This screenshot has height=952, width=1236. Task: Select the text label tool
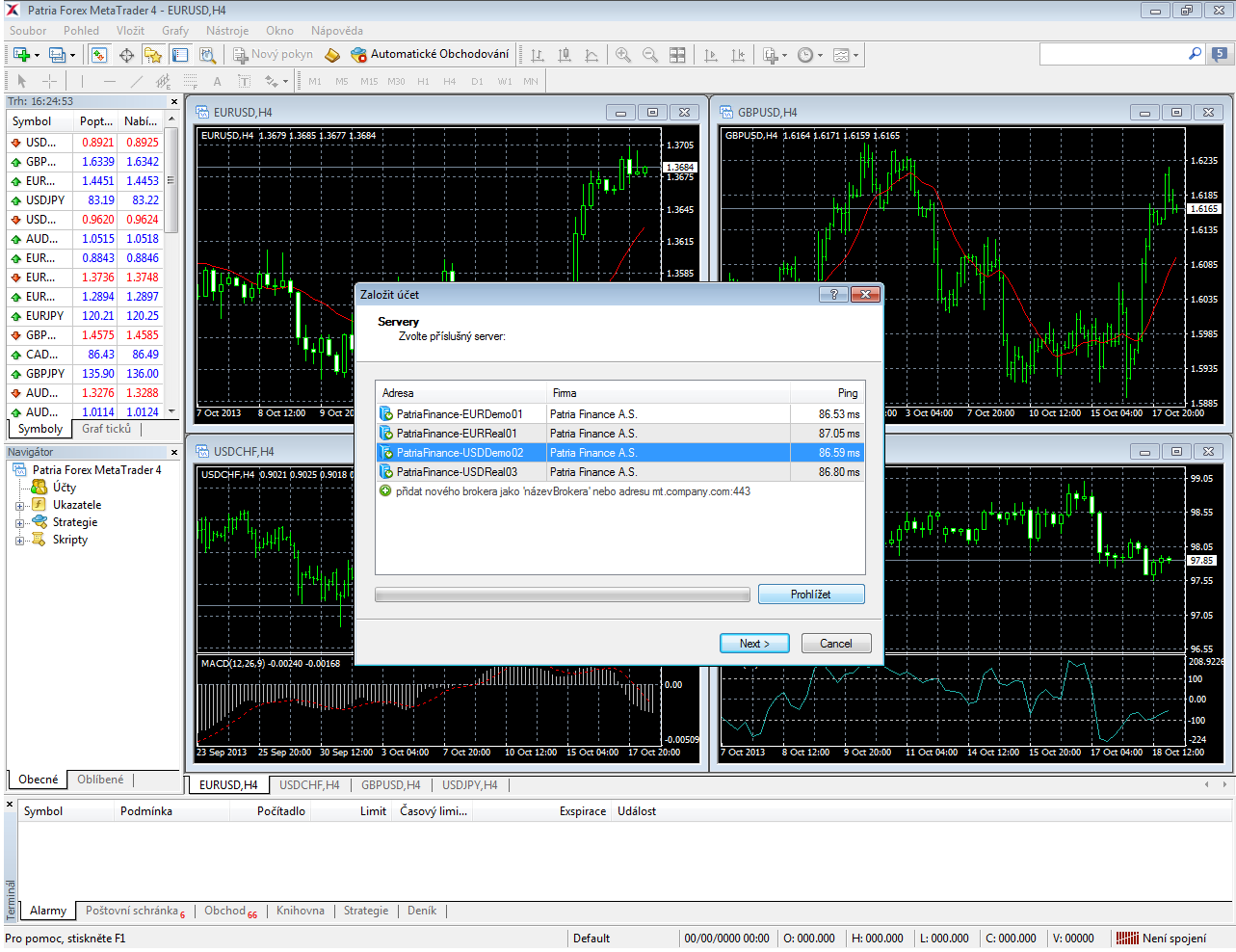245,82
